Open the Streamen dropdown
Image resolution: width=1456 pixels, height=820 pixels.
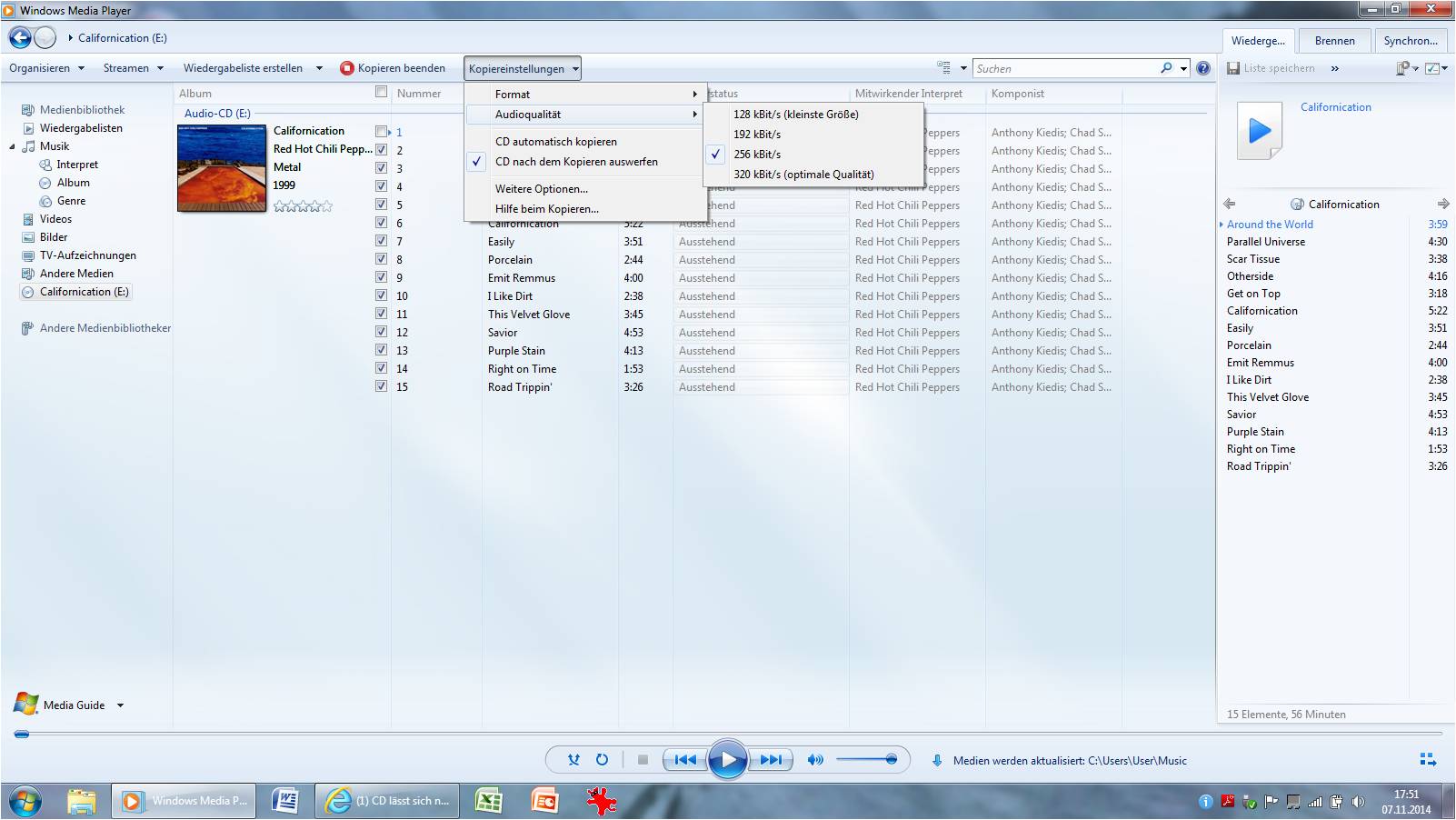click(134, 68)
